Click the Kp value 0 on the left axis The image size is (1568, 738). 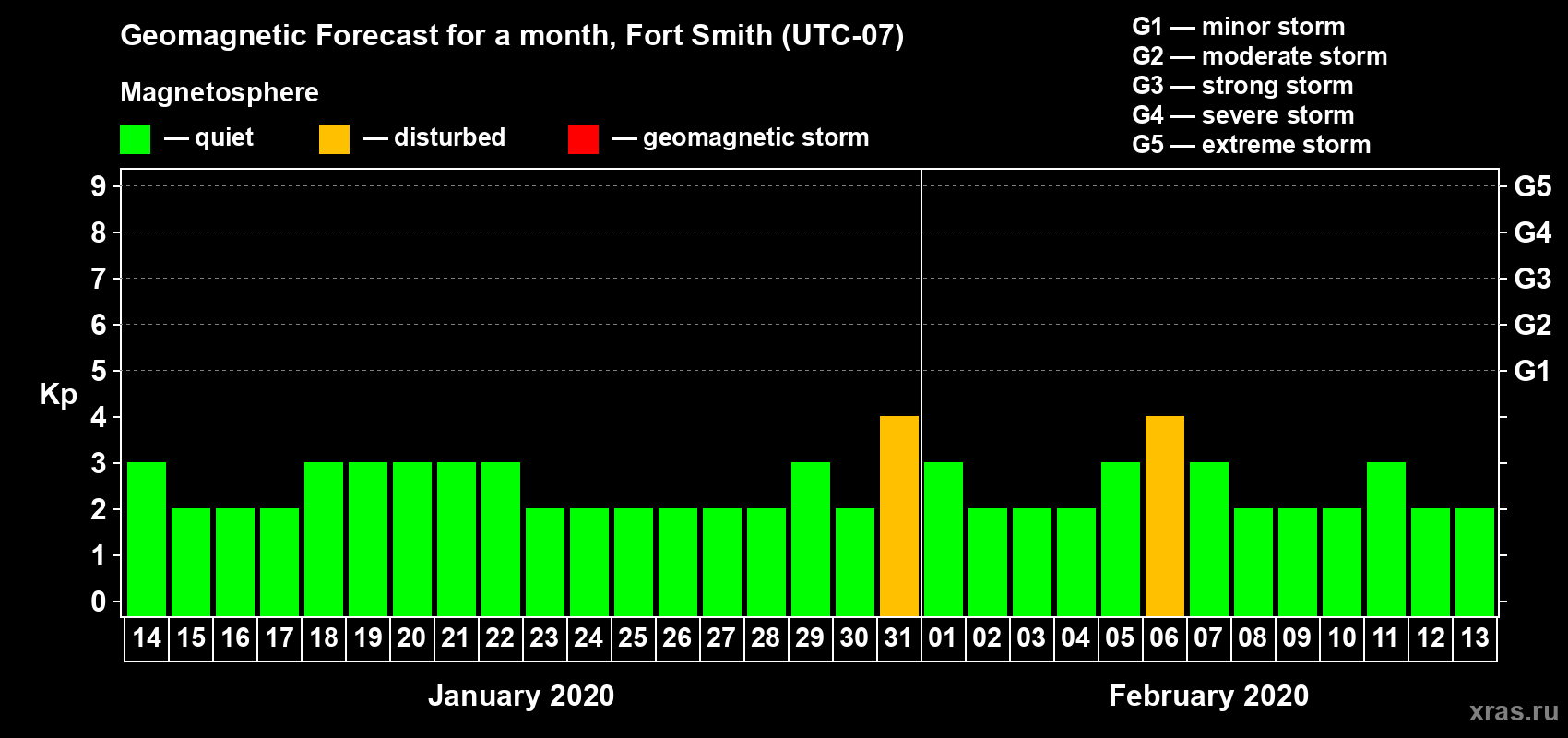pyautogui.click(x=99, y=601)
